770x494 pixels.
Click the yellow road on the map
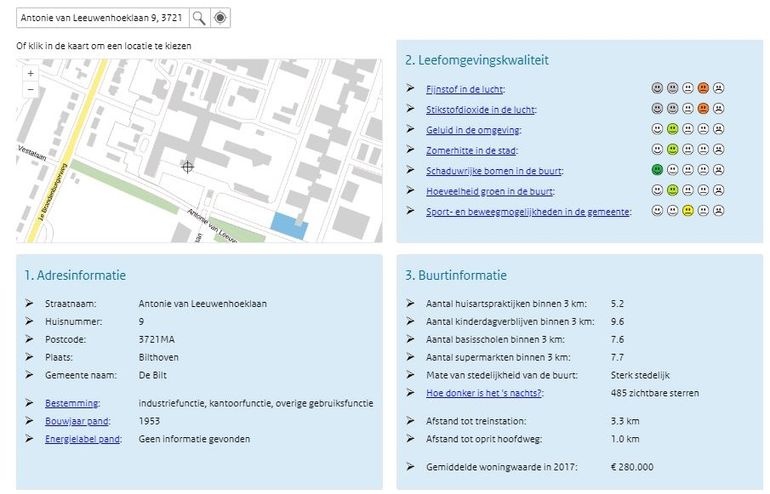[69, 150]
